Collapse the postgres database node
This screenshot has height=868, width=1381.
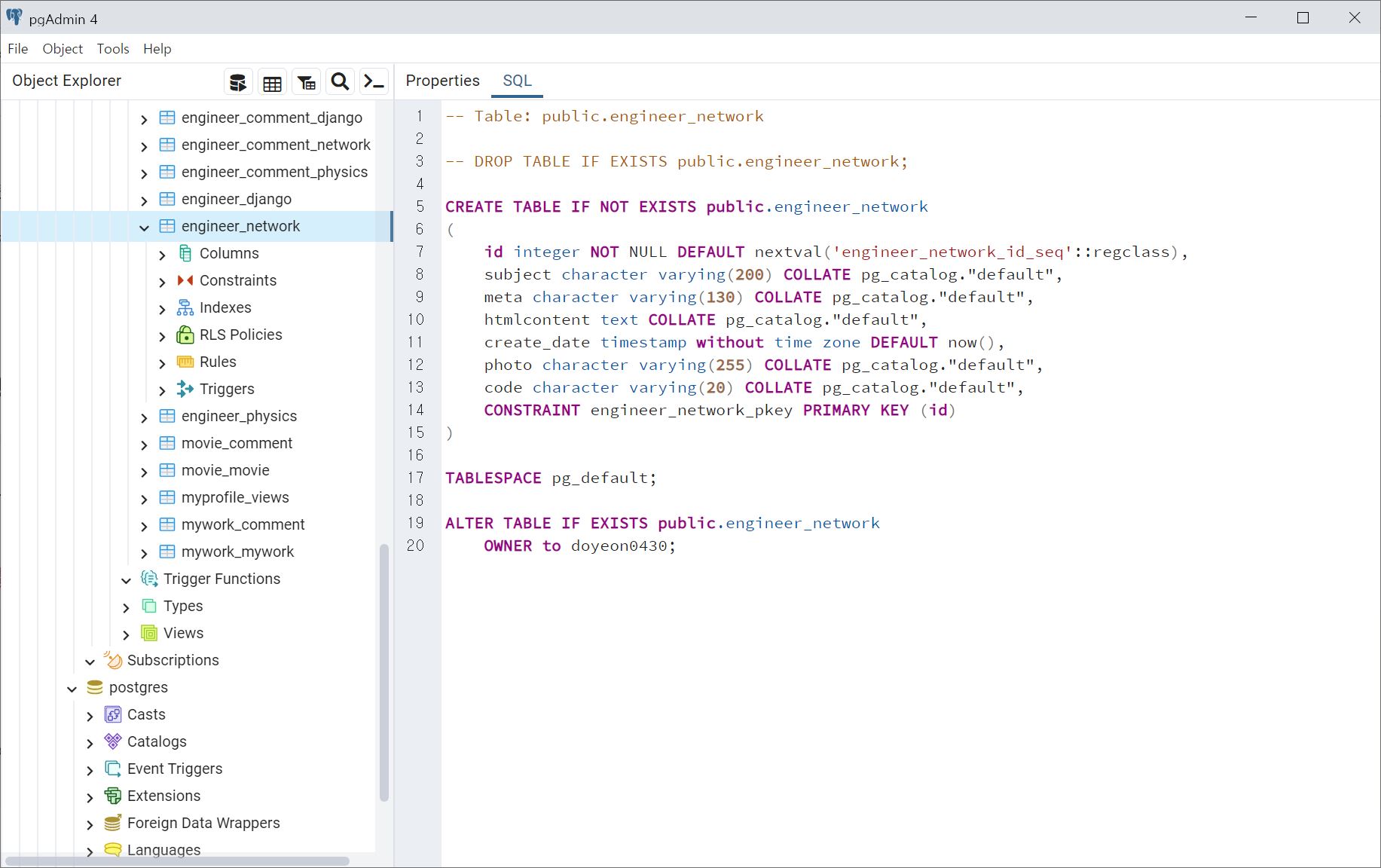click(72, 688)
